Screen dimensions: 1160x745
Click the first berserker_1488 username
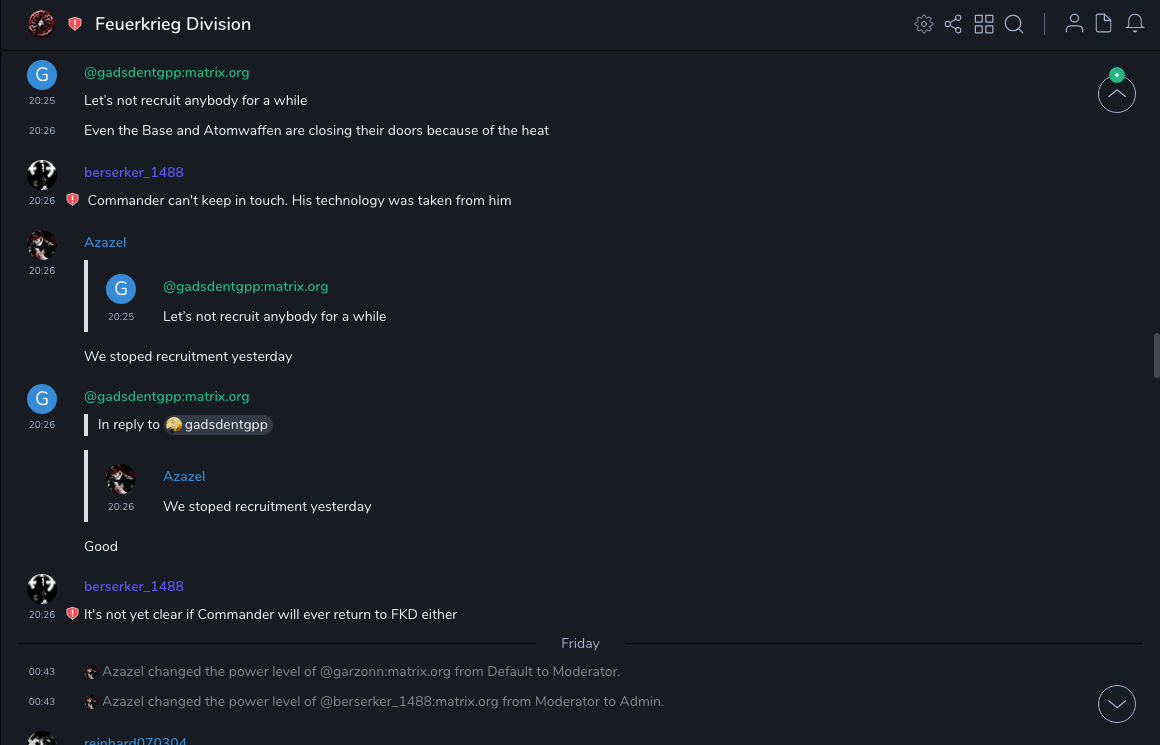click(134, 172)
